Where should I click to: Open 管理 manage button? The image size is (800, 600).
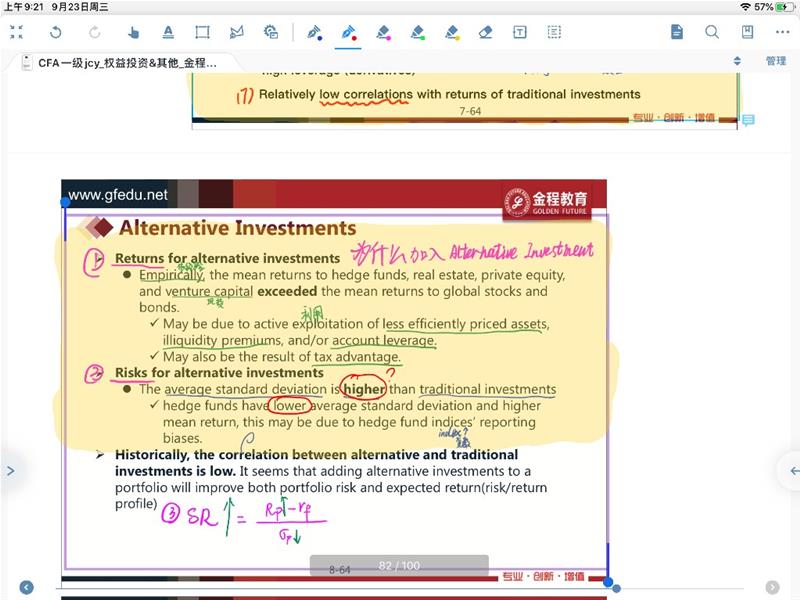(x=776, y=61)
